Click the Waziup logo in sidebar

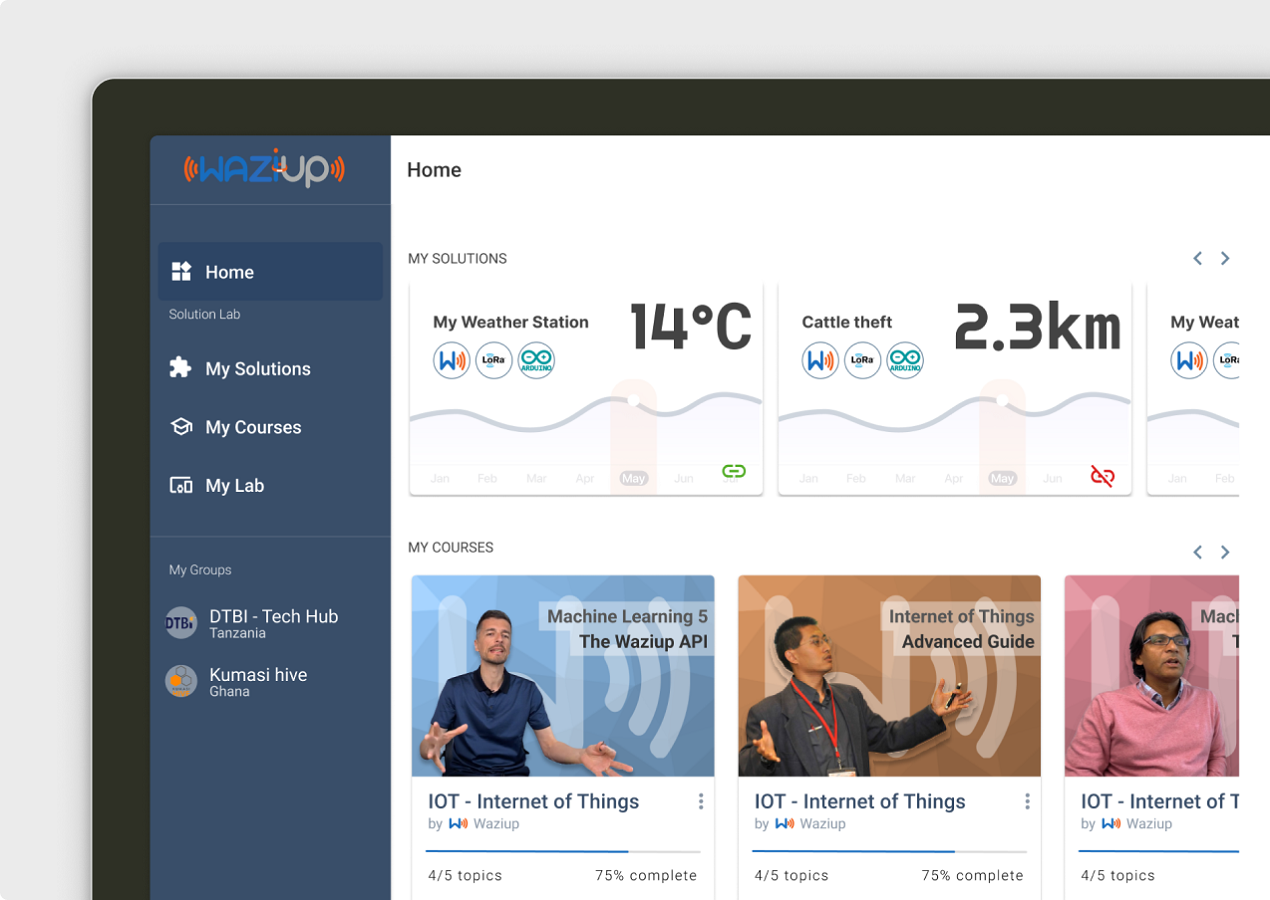(264, 169)
